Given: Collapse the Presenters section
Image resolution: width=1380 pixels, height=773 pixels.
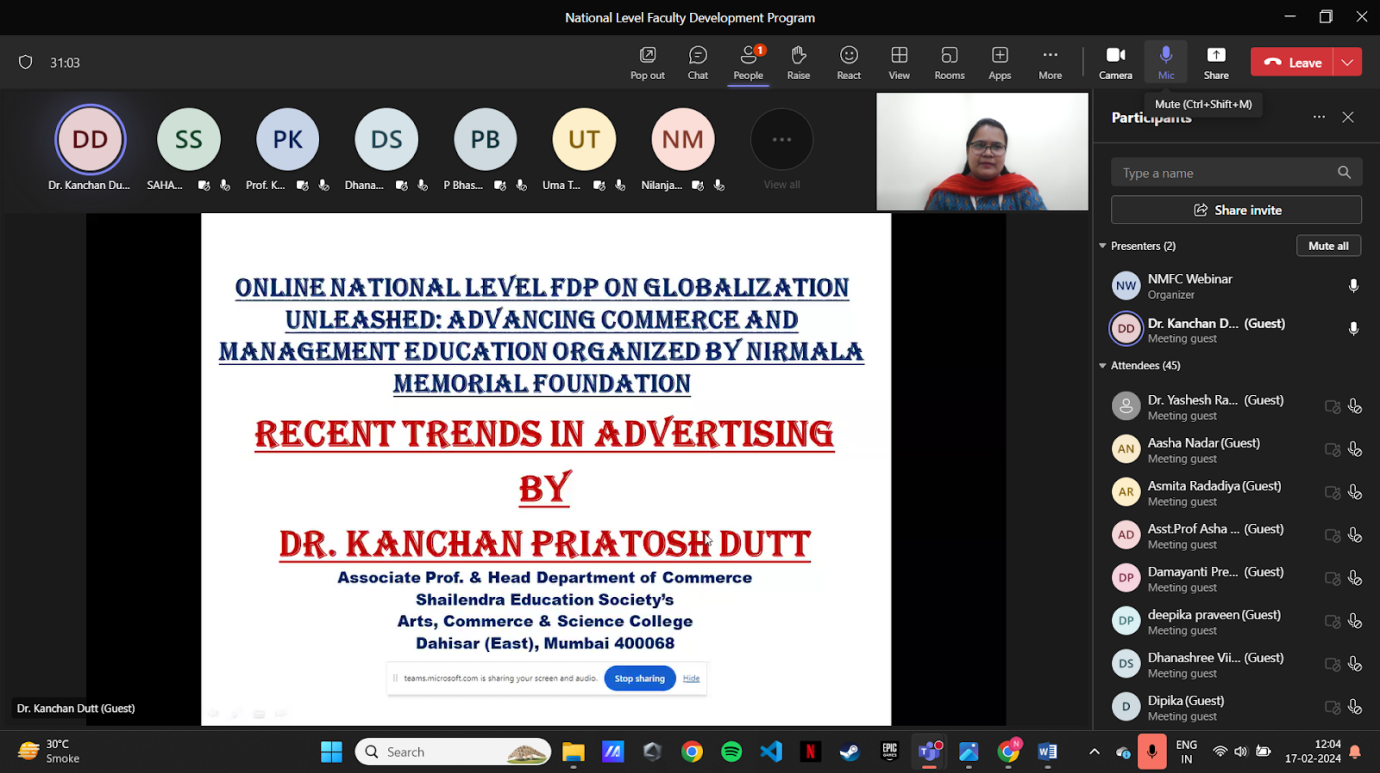Looking at the screenshot, I should pyautogui.click(x=1103, y=246).
